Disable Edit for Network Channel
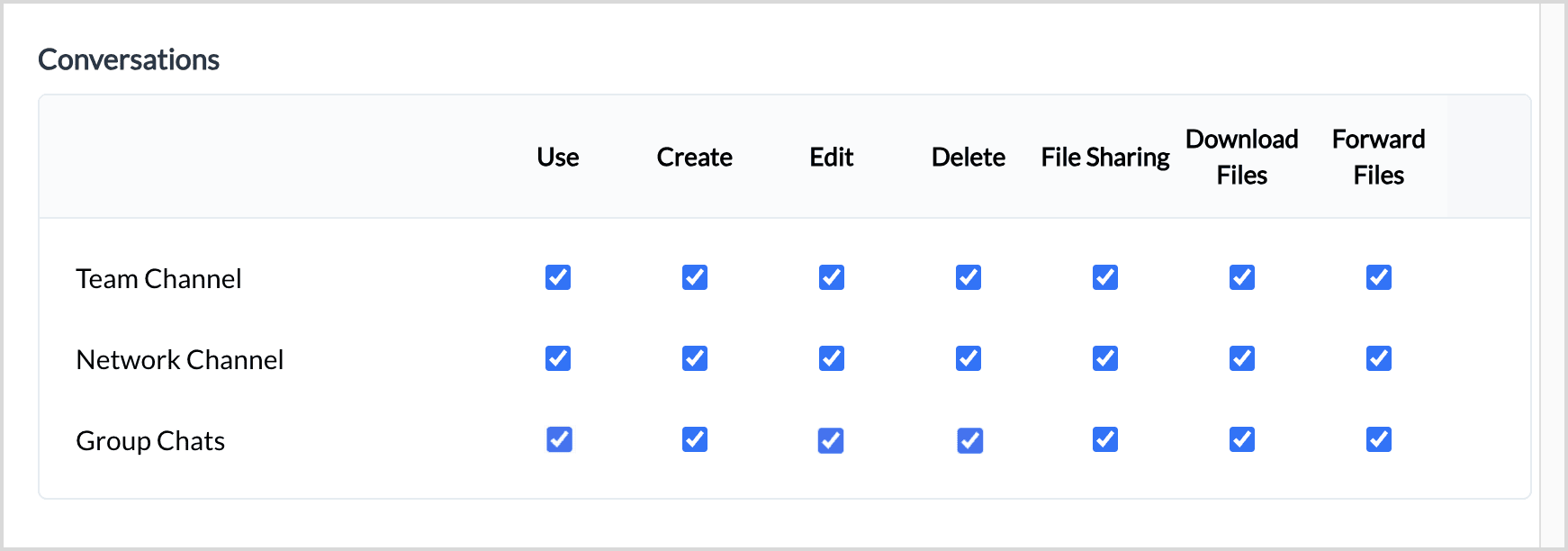 click(832, 358)
